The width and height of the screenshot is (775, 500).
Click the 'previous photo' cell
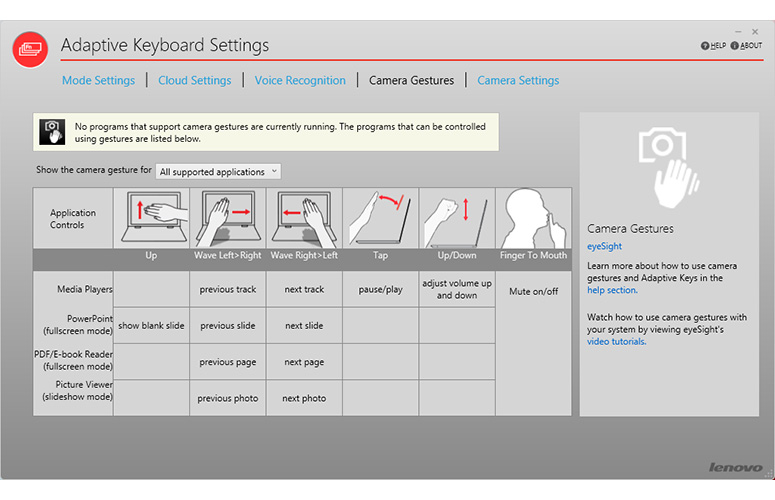tap(228, 398)
